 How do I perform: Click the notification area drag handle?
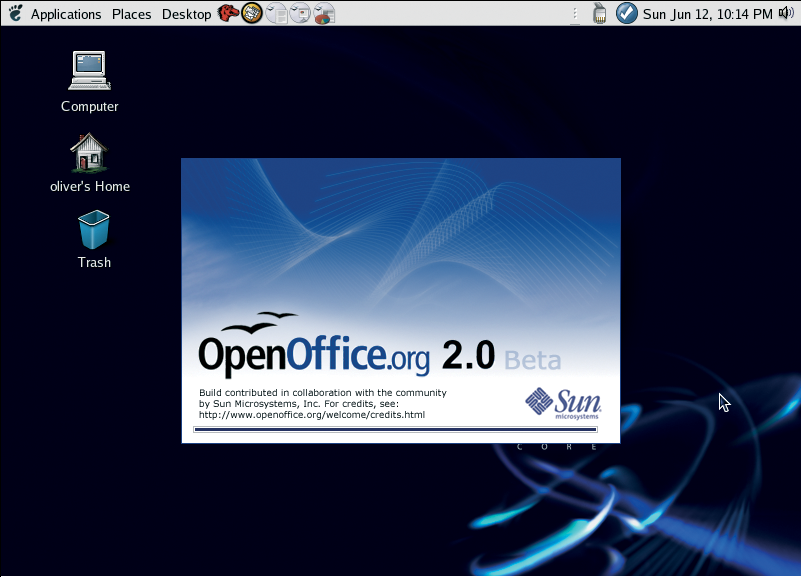(x=575, y=14)
